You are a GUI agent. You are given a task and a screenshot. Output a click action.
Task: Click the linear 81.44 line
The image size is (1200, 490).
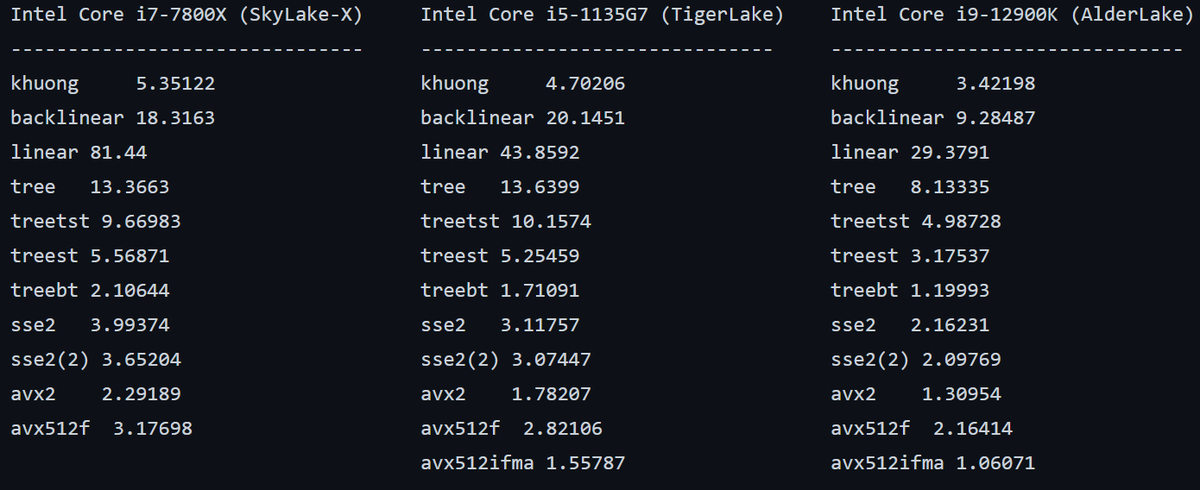tap(79, 153)
